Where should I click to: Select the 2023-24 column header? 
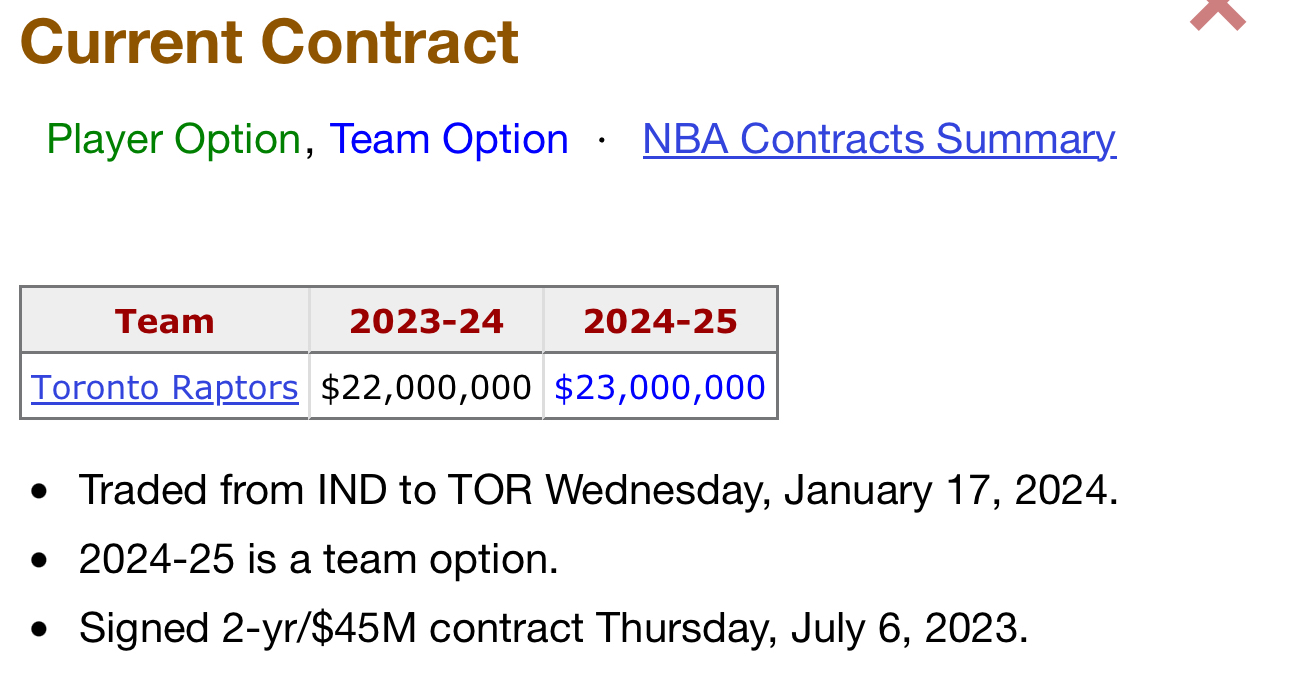pyautogui.click(x=427, y=321)
